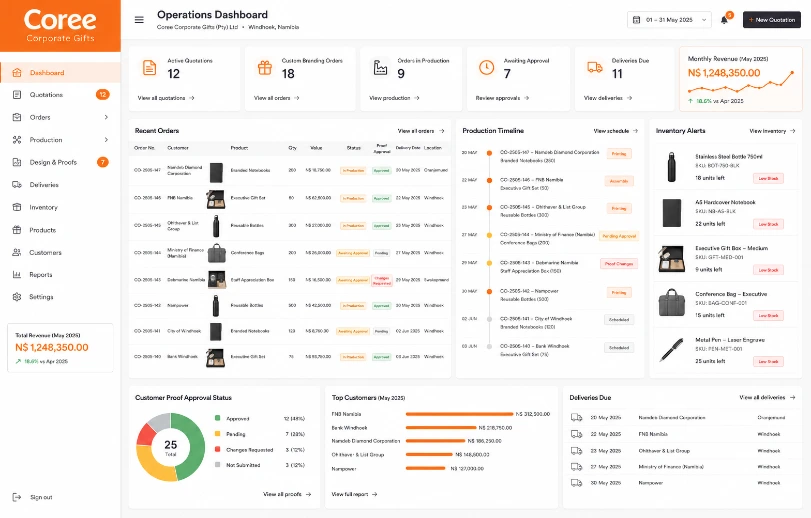Click View all deliveries link in bottom panel
The width and height of the screenshot is (811, 518).
click(x=767, y=398)
